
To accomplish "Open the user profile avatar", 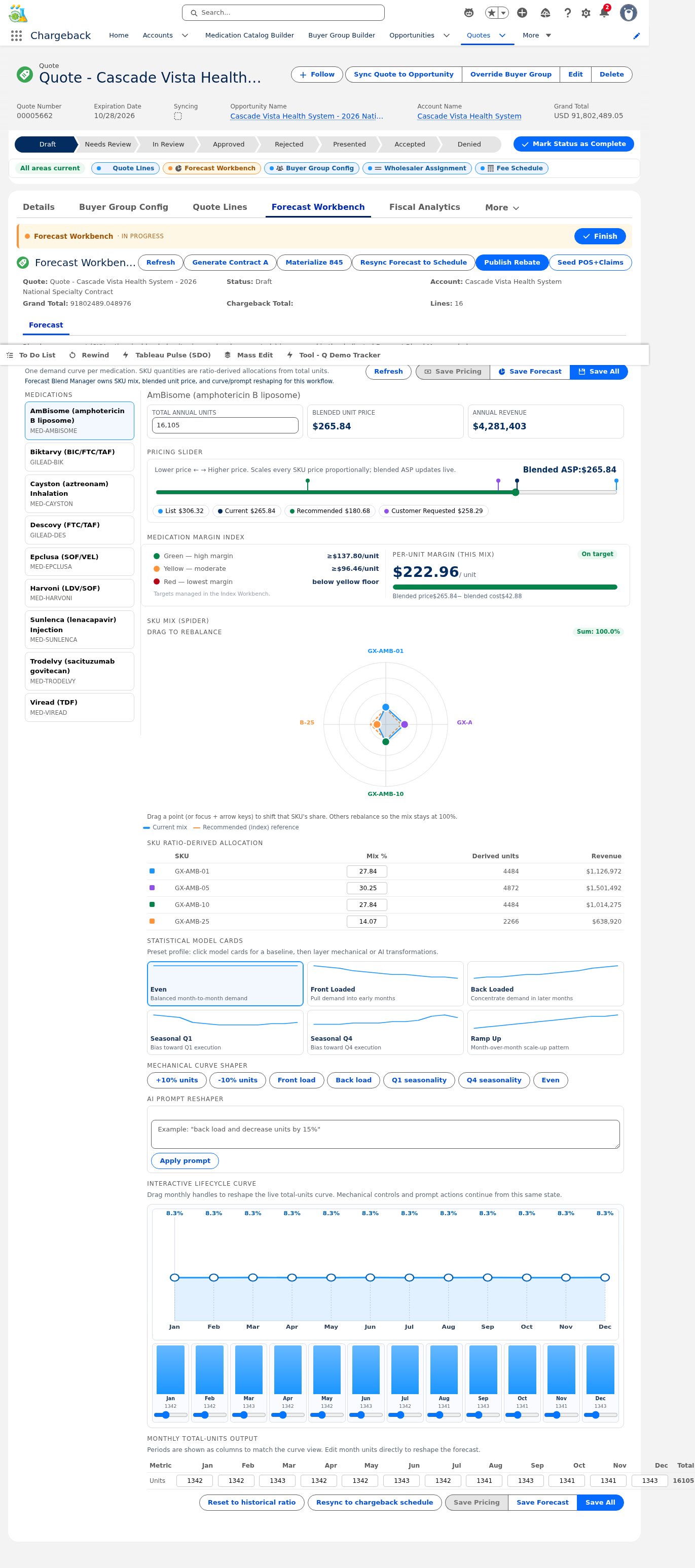I will click(x=628, y=13).
